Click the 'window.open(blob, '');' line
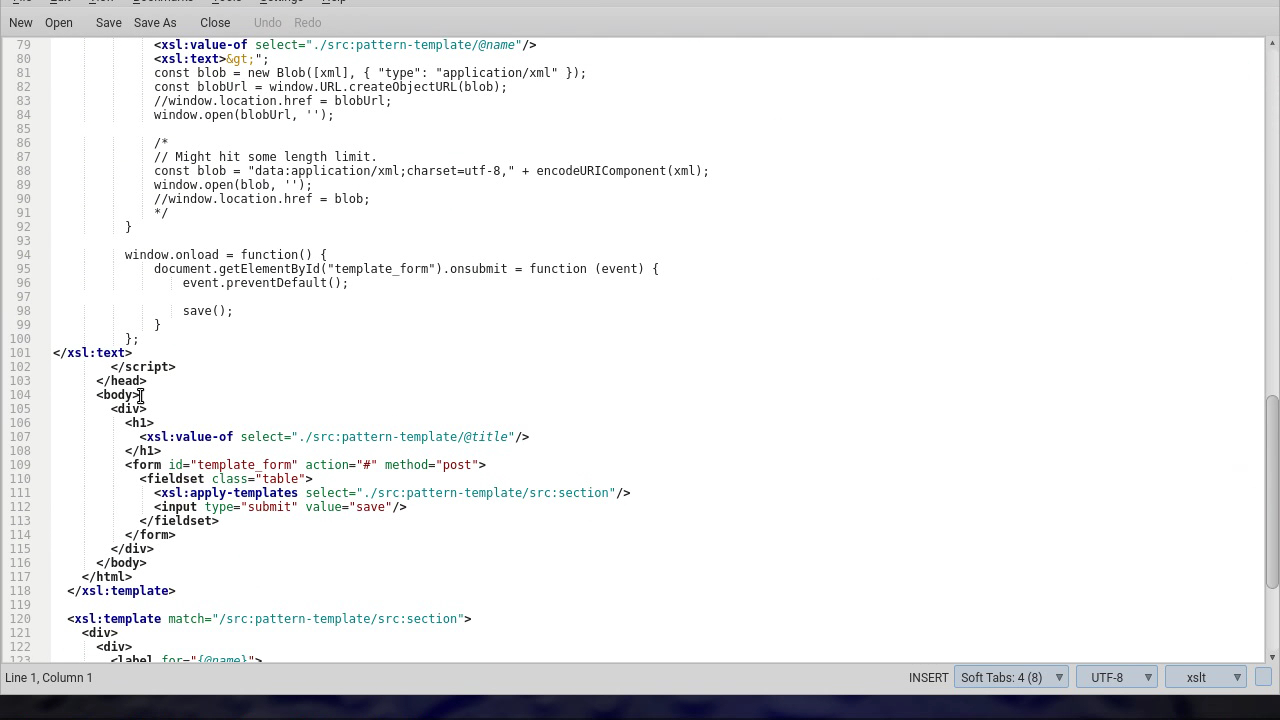 pos(233,185)
